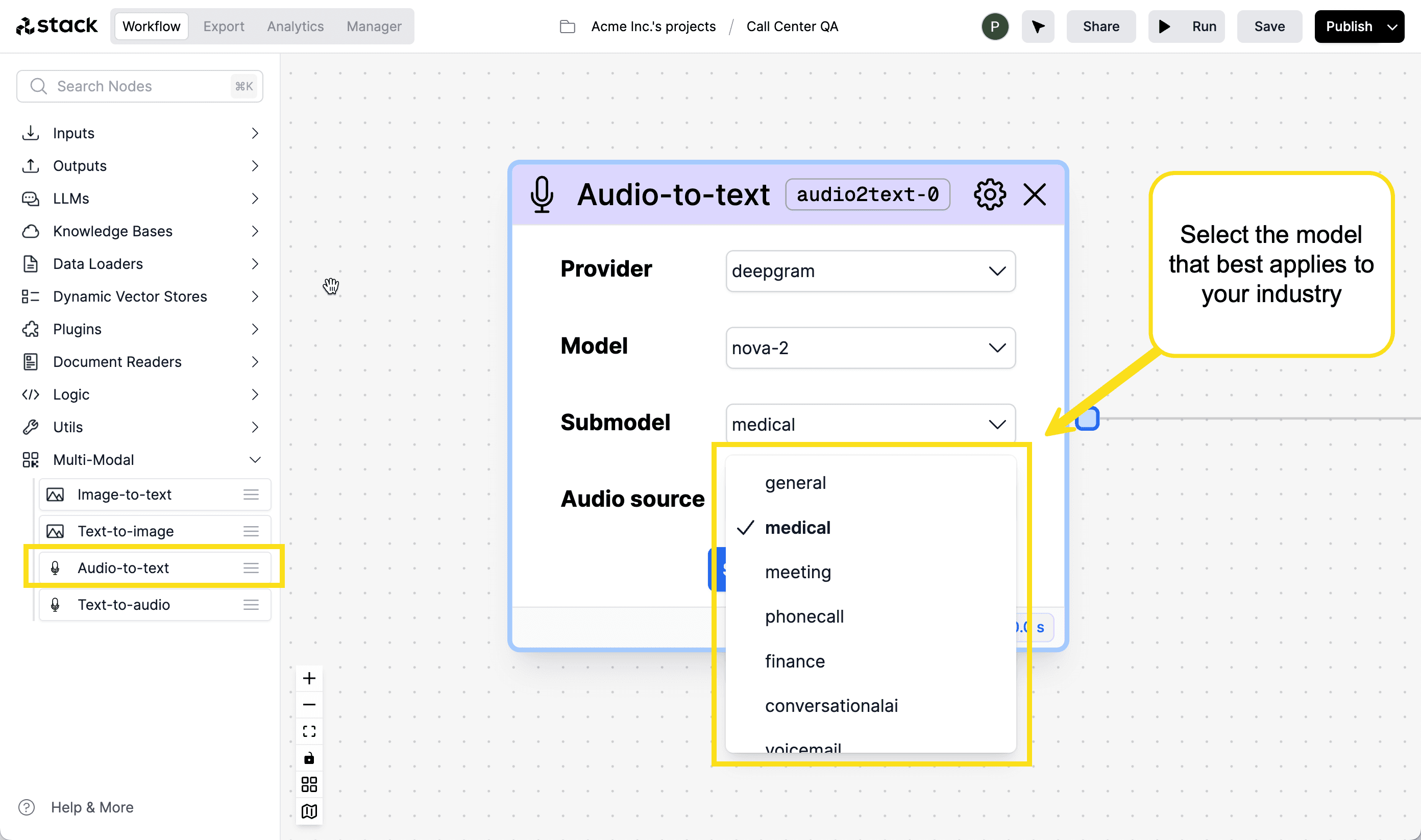Select phonecall submodel option
This screenshot has height=840, width=1421.
870,617
